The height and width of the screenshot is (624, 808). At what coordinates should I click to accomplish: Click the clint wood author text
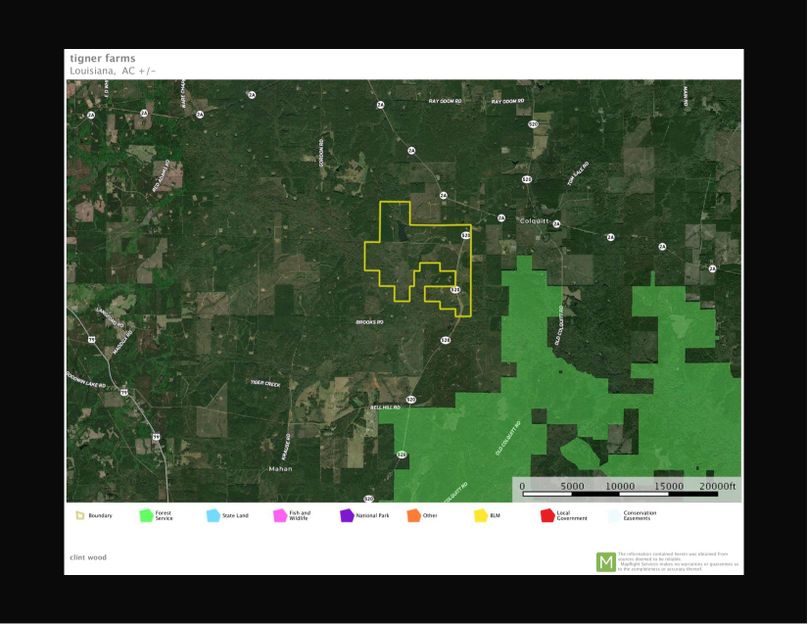(88, 557)
